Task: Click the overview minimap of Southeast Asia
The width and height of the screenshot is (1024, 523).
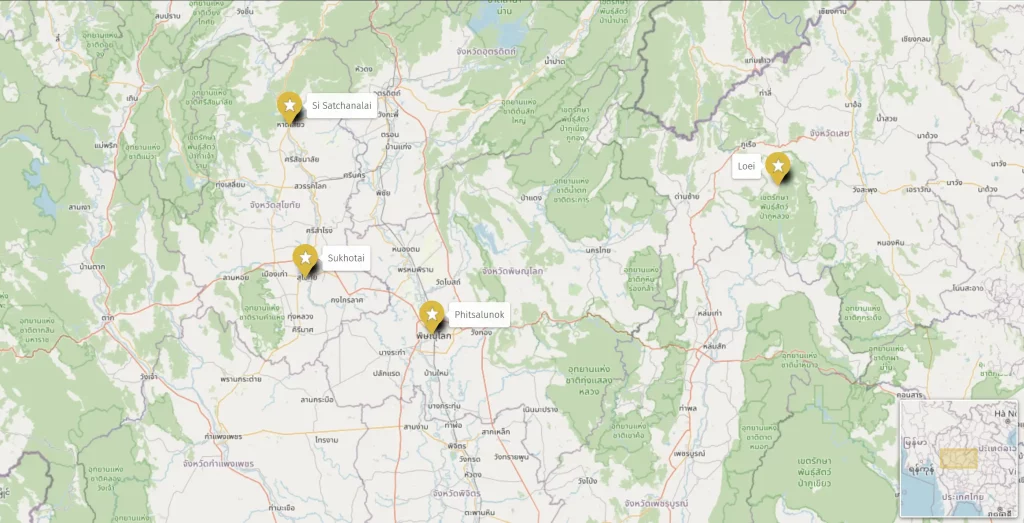Action: pyautogui.click(x=959, y=459)
